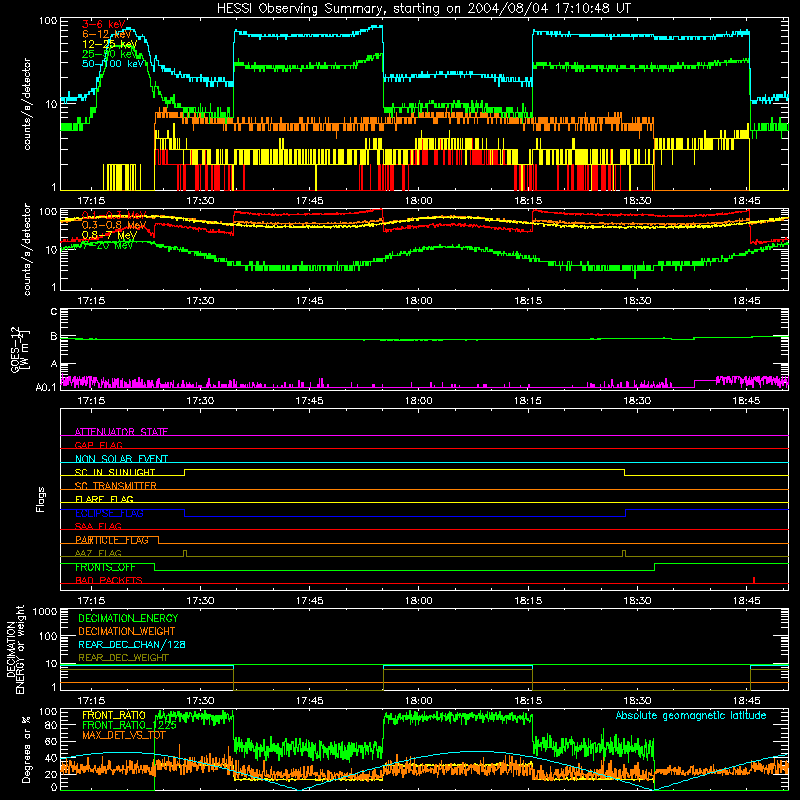Viewport: 800px width, 800px height.
Task: Click '18:45' tick below the decimation panel
Action: pyautogui.click(x=746, y=701)
